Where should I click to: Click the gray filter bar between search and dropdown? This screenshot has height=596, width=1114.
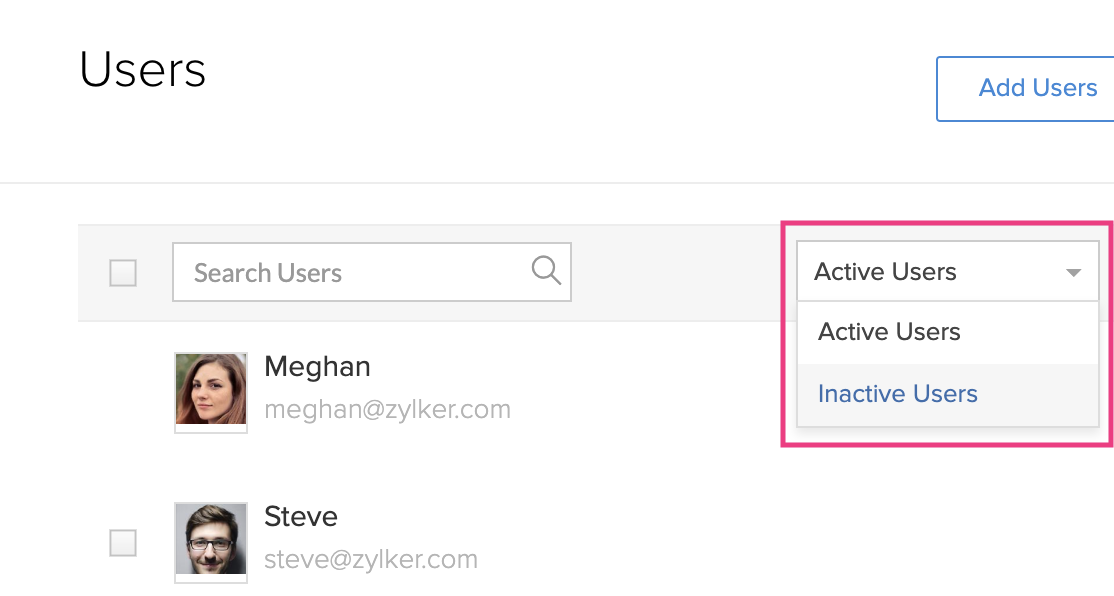click(x=680, y=272)
